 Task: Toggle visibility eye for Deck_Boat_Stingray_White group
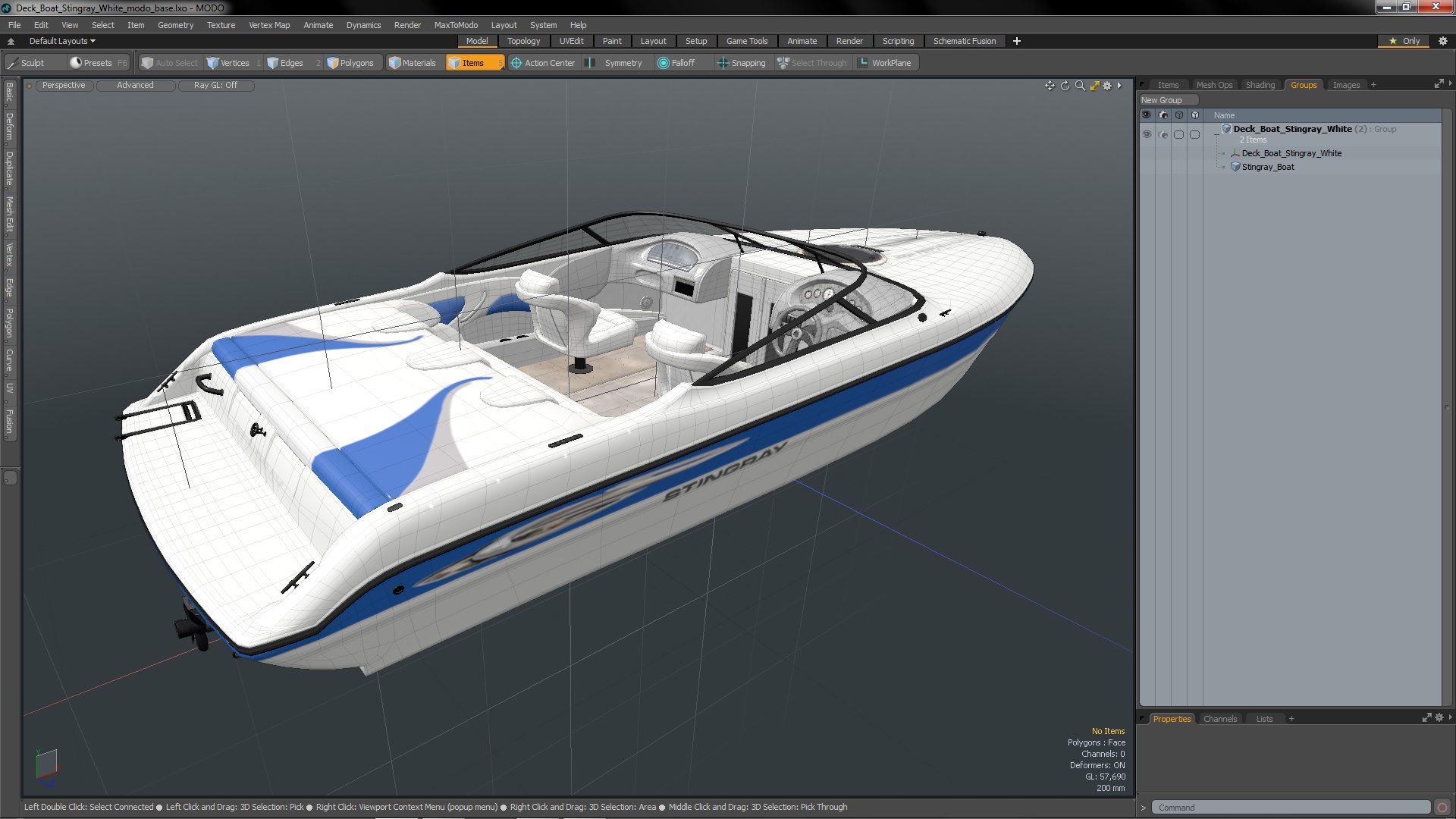point(1147,134)
